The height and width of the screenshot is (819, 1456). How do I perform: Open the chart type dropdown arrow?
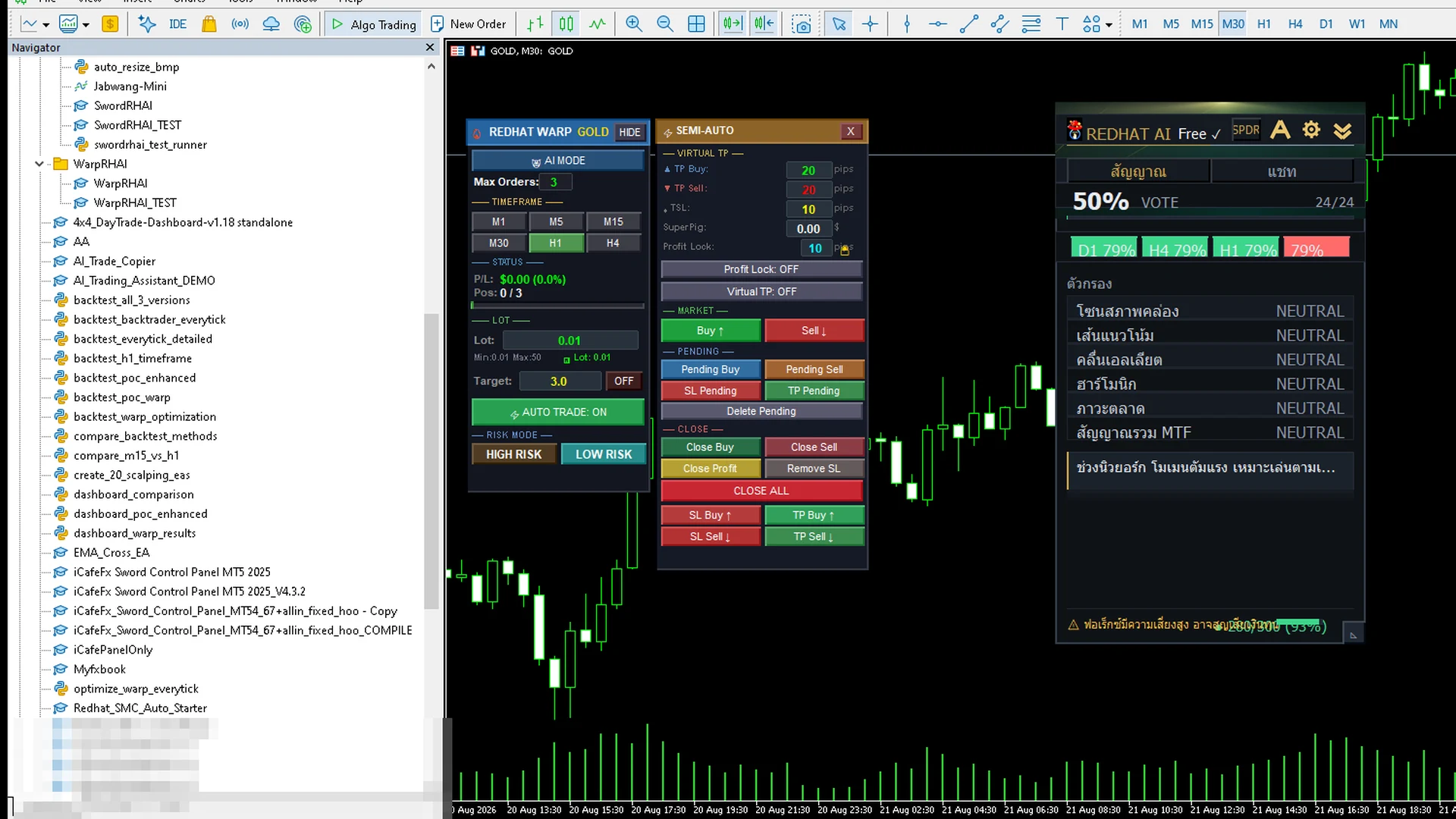click(46, 25)
